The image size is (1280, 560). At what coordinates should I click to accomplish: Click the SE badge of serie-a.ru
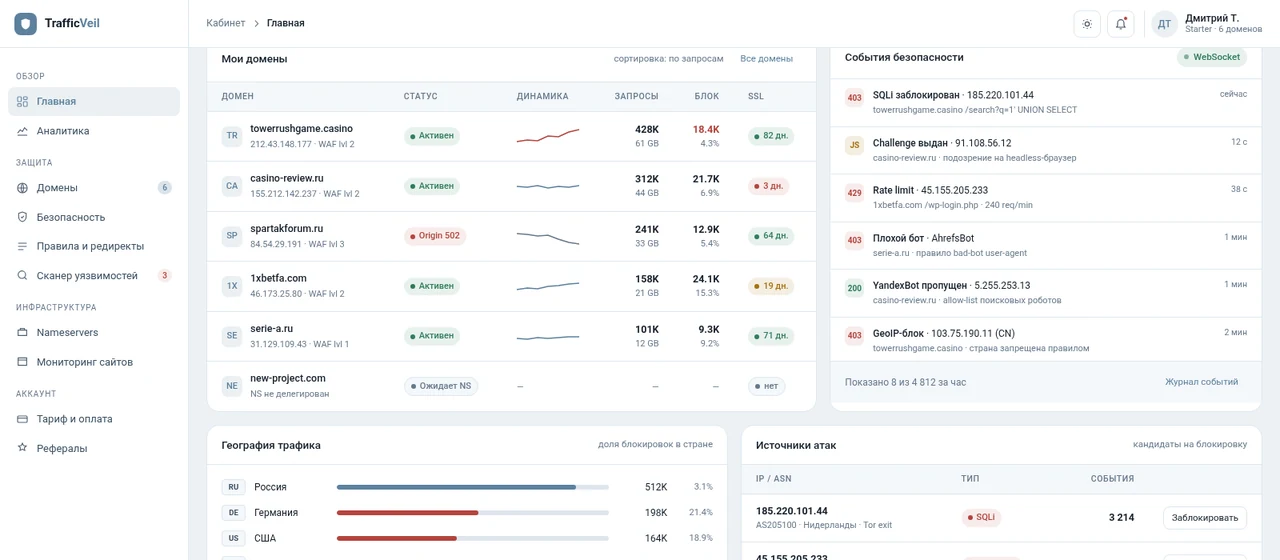(232, 336)
